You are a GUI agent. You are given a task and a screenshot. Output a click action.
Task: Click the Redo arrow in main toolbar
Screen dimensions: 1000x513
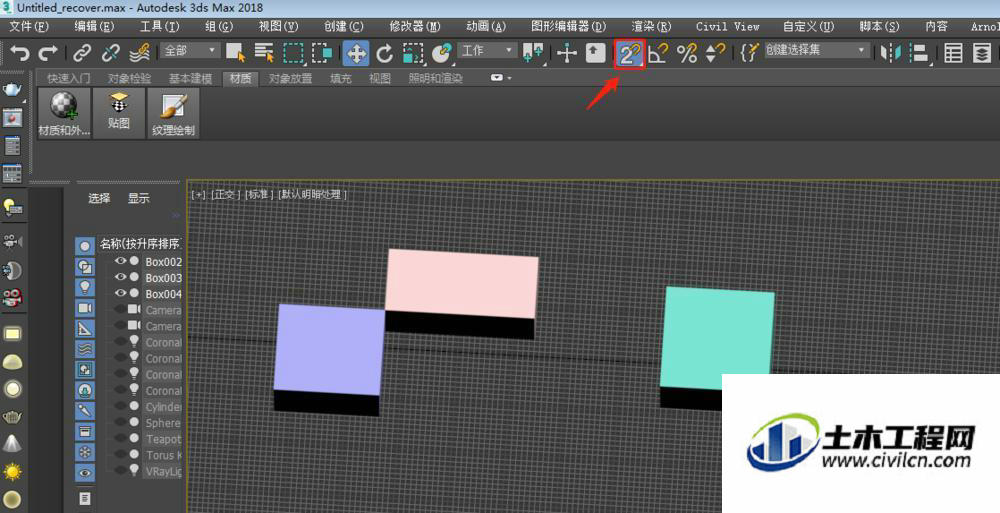(48, 53)
